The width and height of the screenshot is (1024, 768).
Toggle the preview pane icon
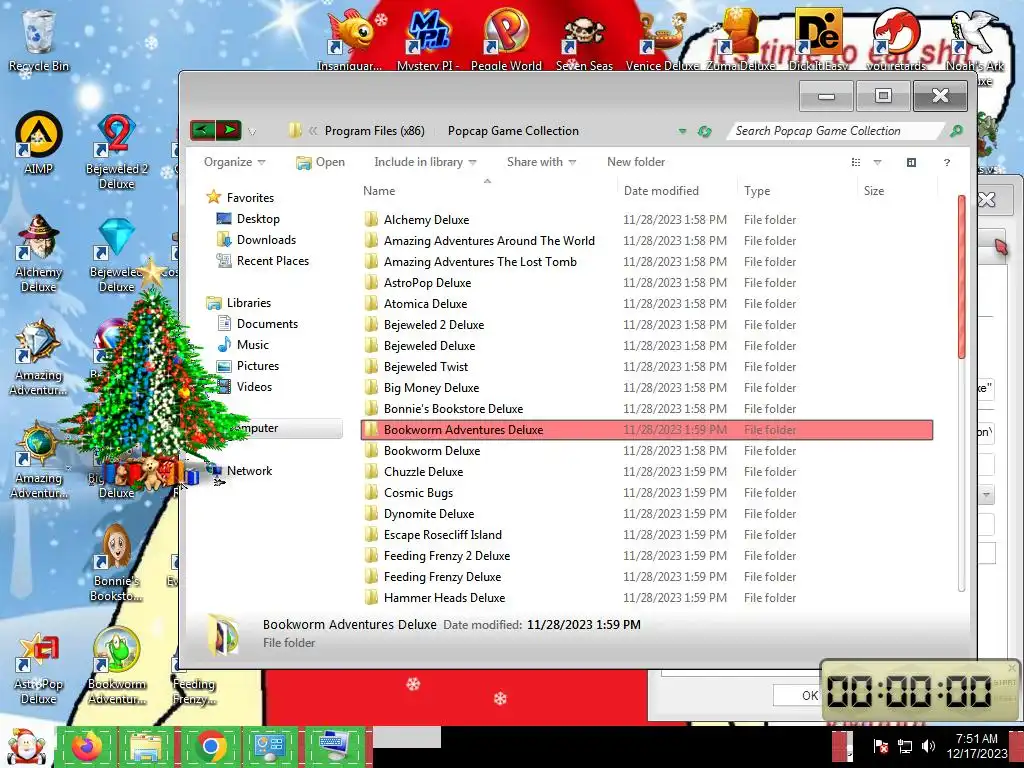[x=912, y=162]
